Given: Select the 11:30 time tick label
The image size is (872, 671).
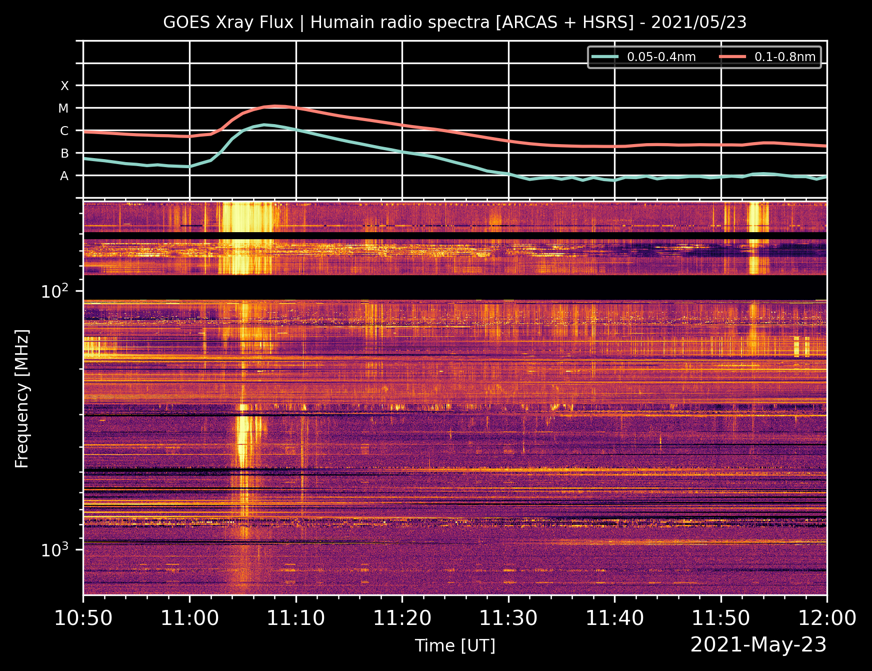Looking at the screenshot, I should click(509, 620).
